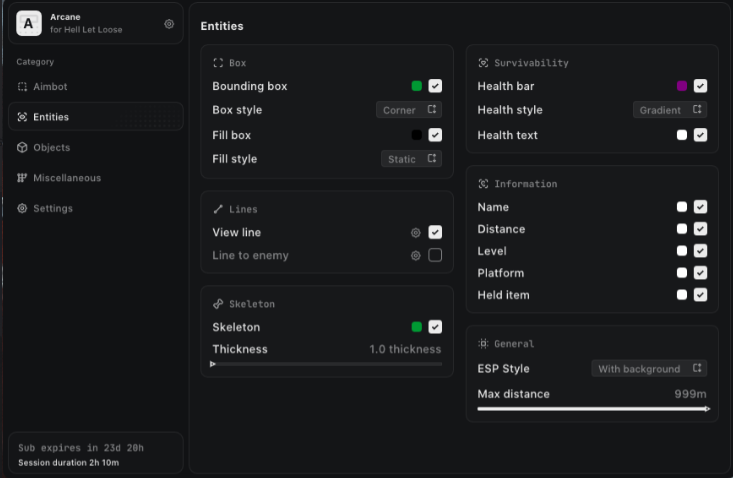733x478 pixels.
Task: Pick the Skeleton green color swatch
Action: click(x=417, y=327)
